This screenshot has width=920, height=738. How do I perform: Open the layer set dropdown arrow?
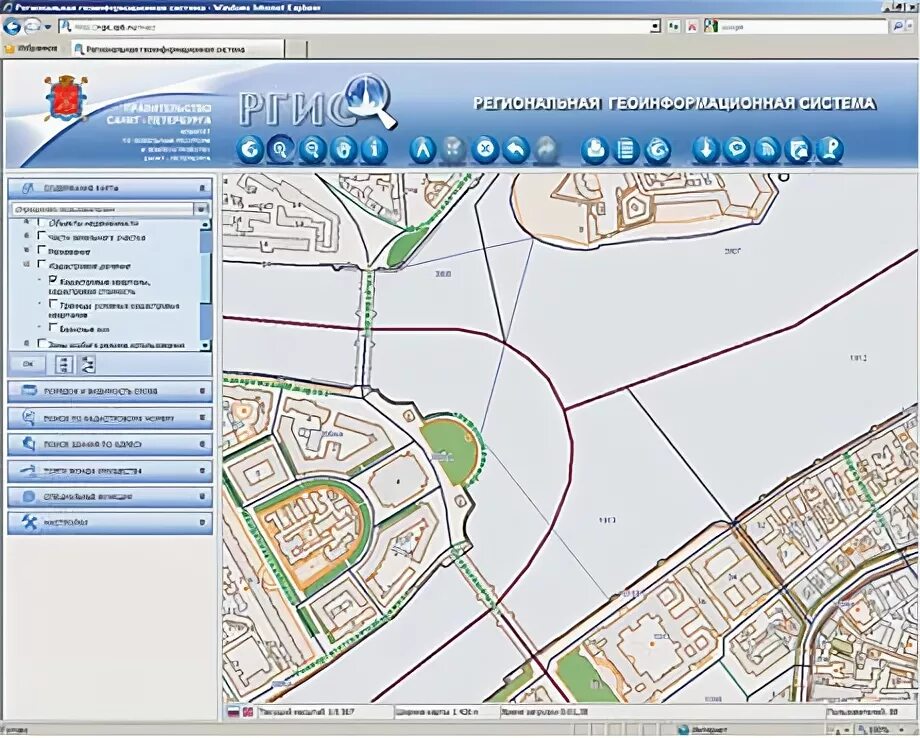[x=201, y=209]
